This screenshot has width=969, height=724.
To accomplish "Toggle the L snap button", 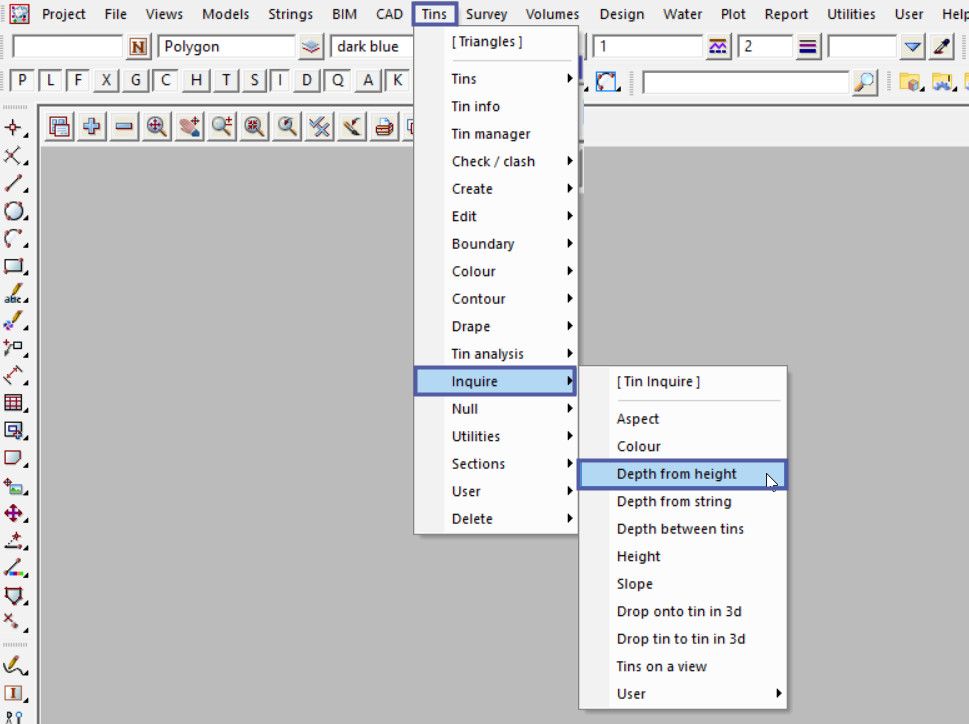I will (50, 81).
